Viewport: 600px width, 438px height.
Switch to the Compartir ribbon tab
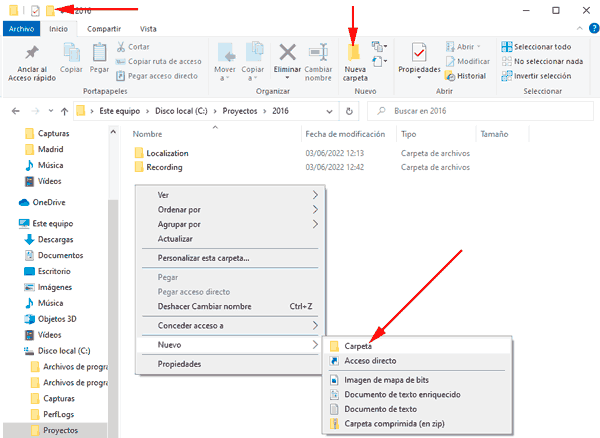pos(104,29)
